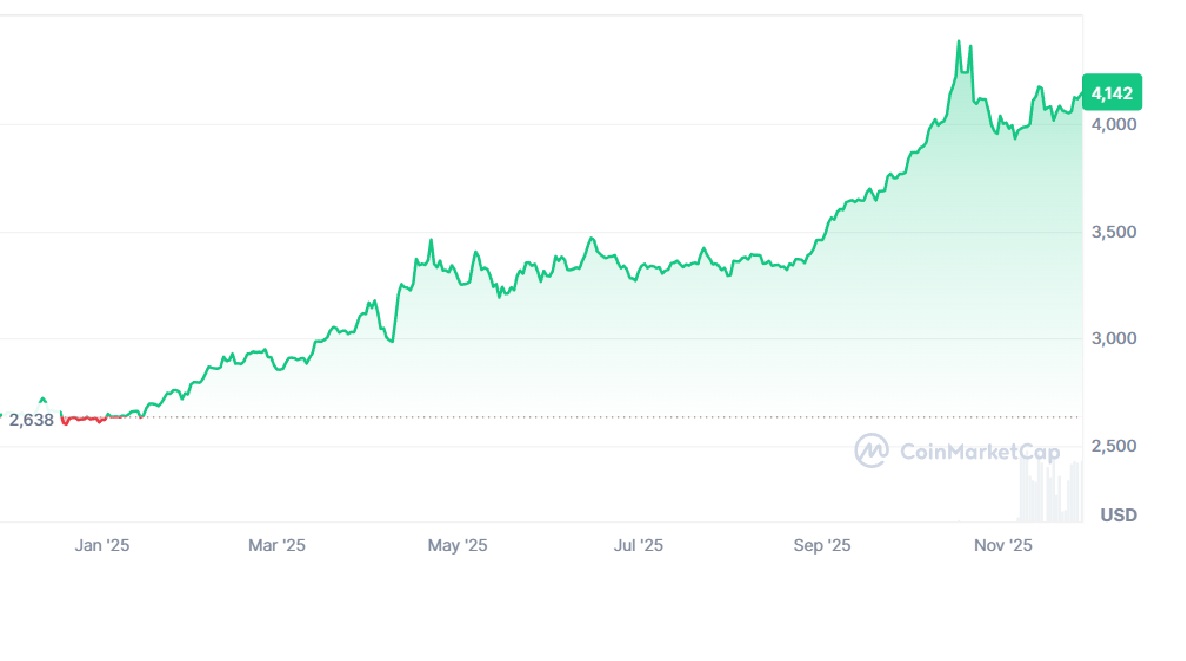
Task: Click the 4,000 y-axis label
Action: tap(1113, 125)
